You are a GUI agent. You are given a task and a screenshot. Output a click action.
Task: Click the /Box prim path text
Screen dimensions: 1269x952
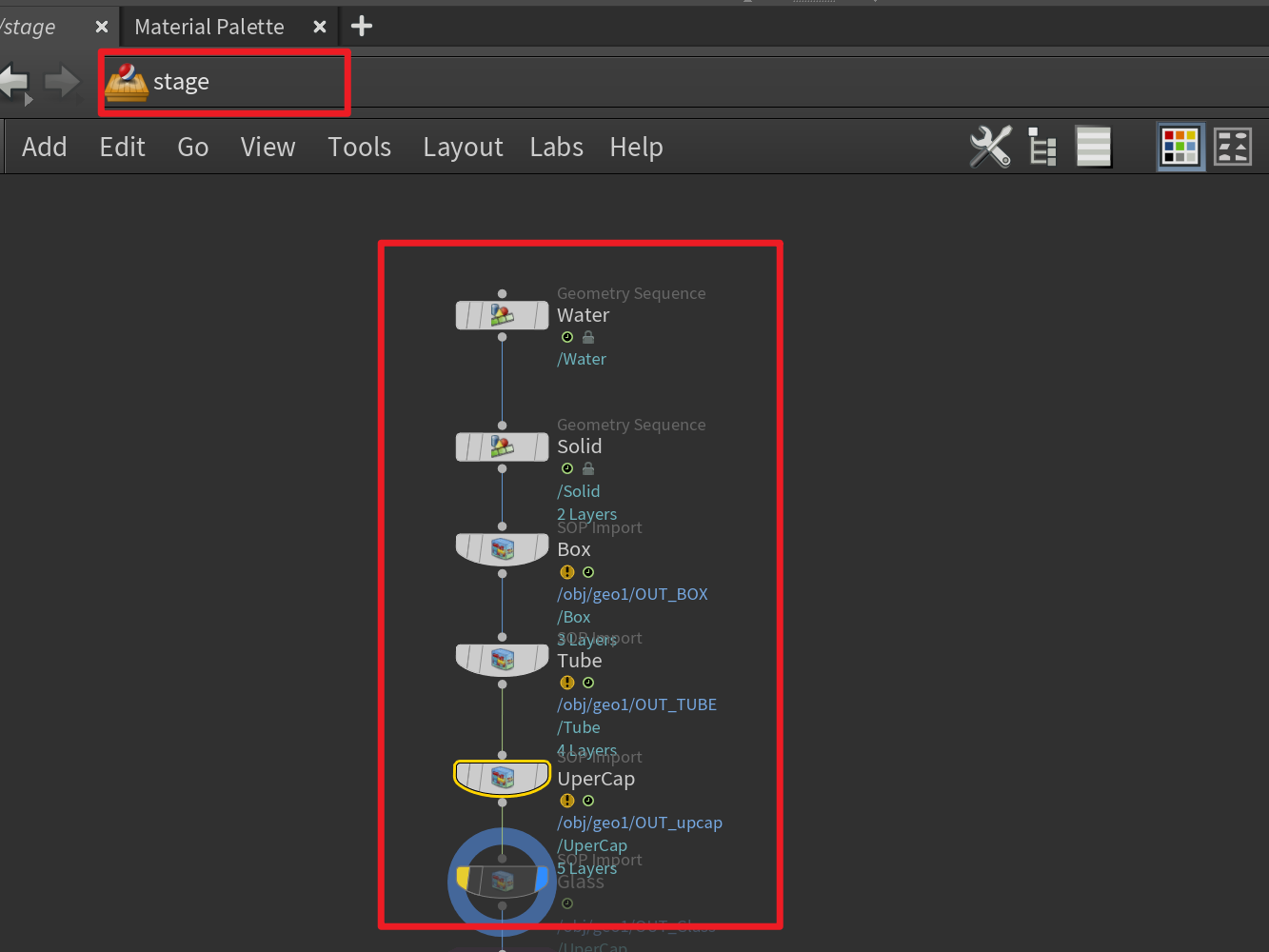point(574,617)
